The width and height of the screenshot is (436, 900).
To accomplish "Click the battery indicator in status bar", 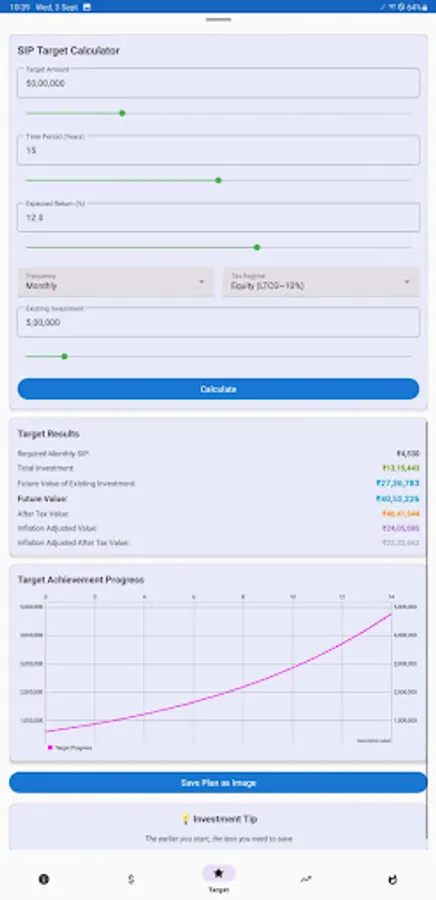I will coord(417,7).
